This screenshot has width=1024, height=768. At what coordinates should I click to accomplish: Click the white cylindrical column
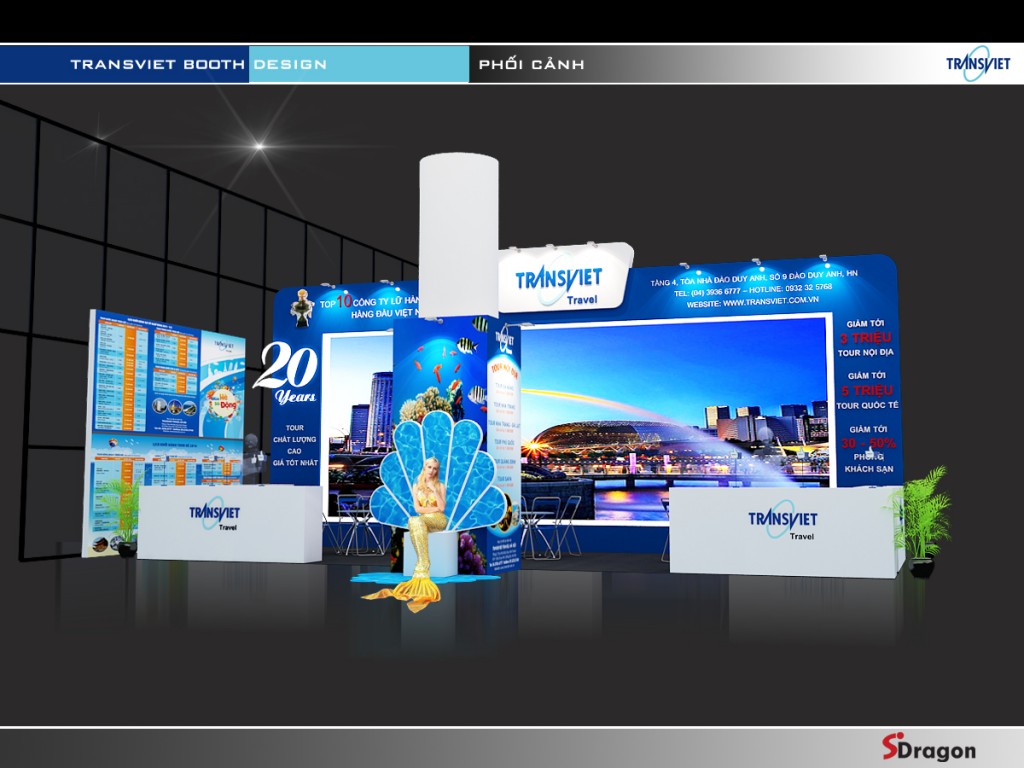click(x=458, y=236)
